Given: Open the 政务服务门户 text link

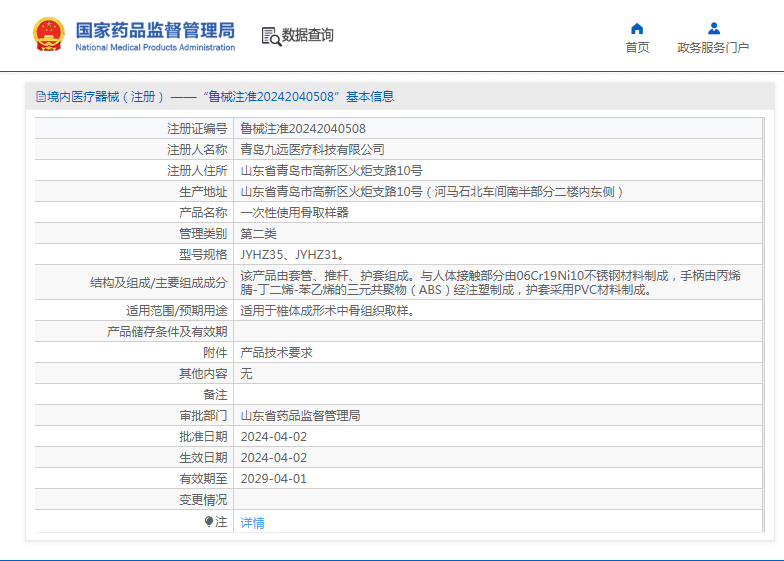Looking at the screenshot, I should 713,47.
